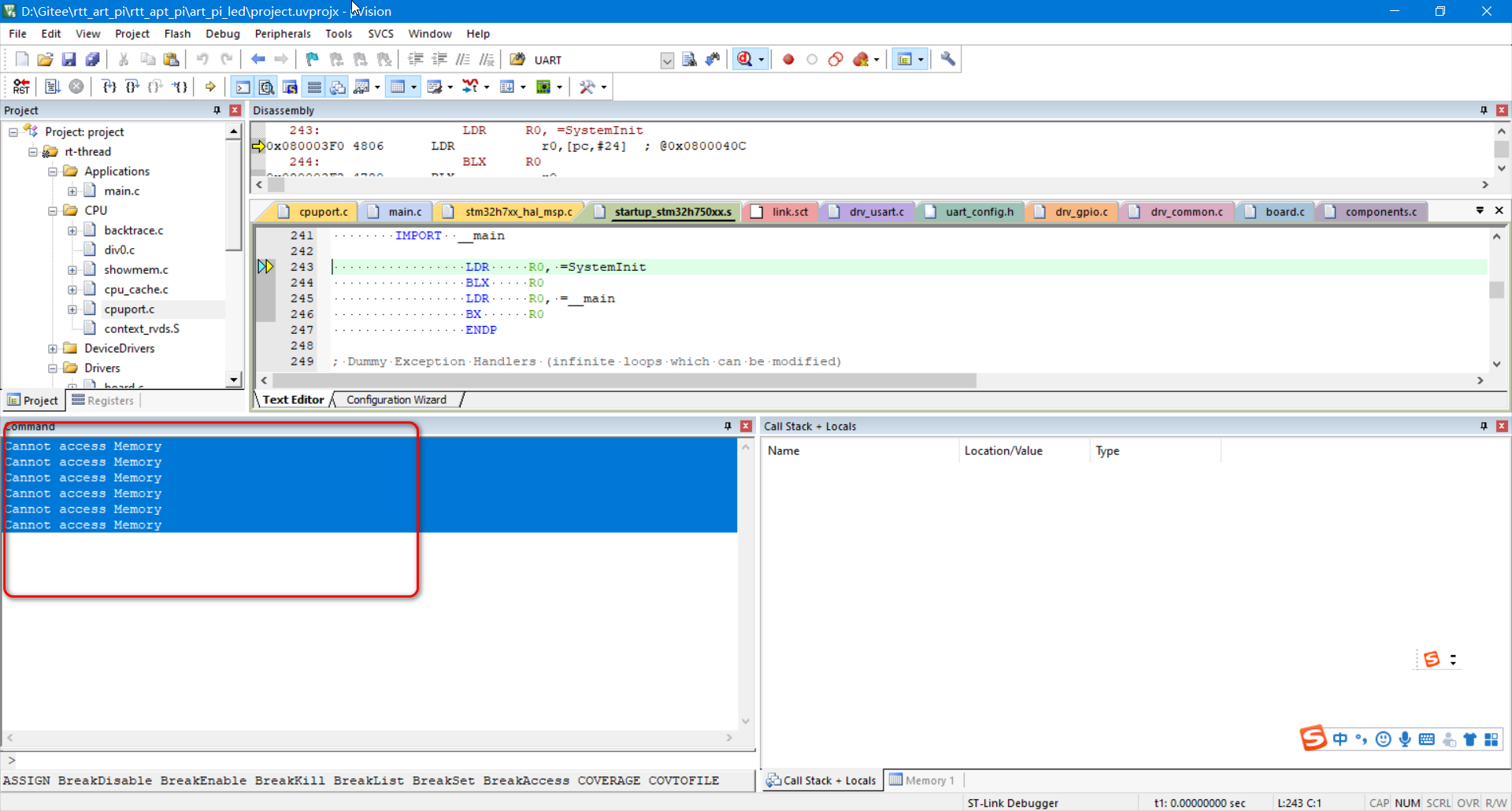Click the editor horizontal scrollbar
The width and height of the screenshot is (1512, 811).
point(624,380)
